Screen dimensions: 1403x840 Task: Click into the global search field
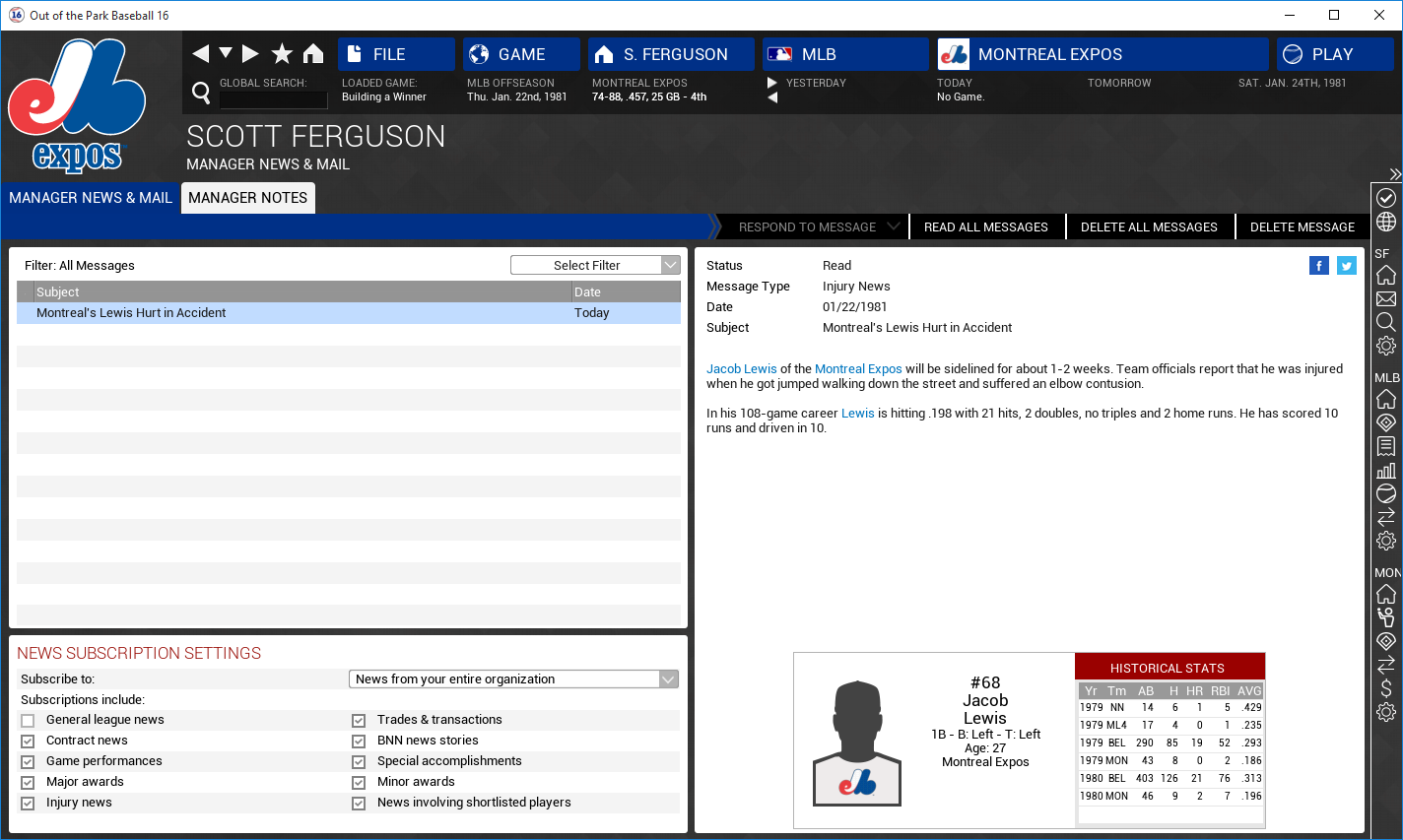click(x=273, y=99)
